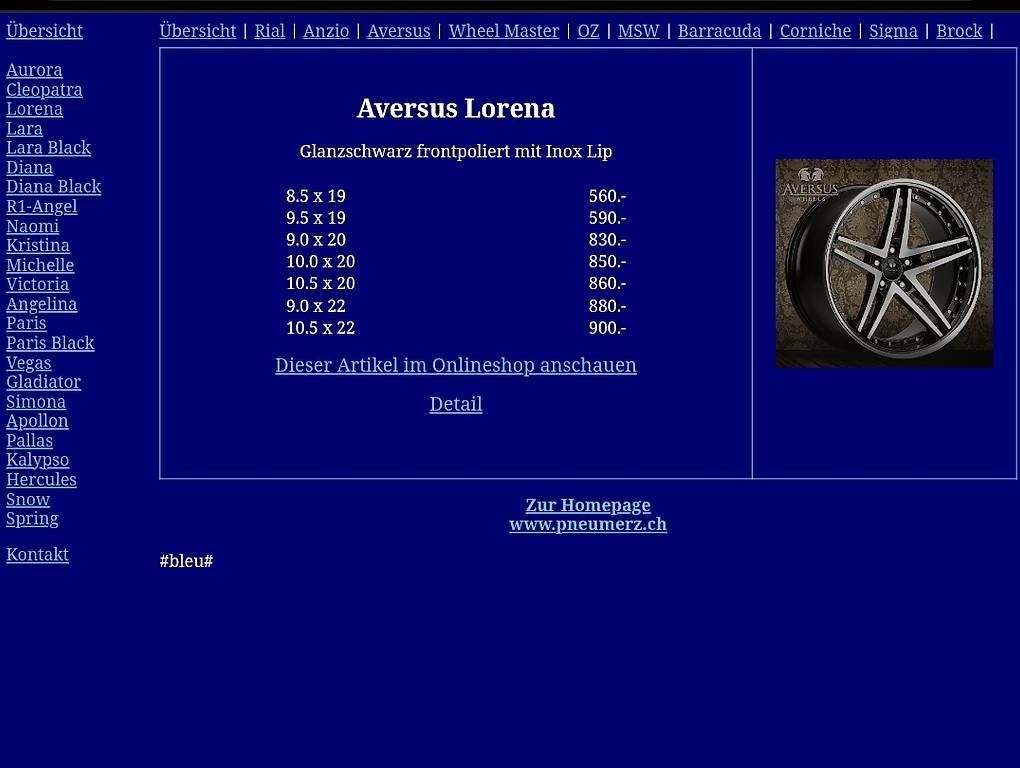Screen dimensions: 1020x768
Task: Select the Naomi wheel model
Action: (33, 226)
